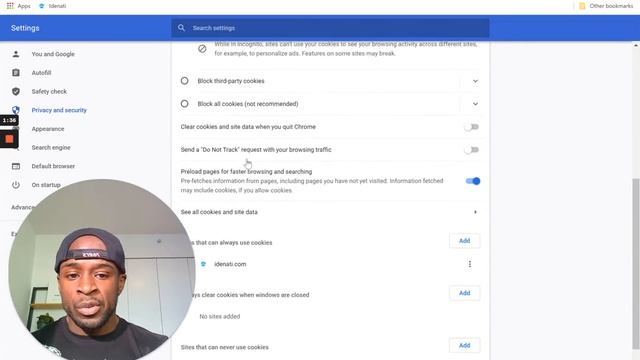Open Safety check settings section
640x360 pixels.
tap(49, 91)
